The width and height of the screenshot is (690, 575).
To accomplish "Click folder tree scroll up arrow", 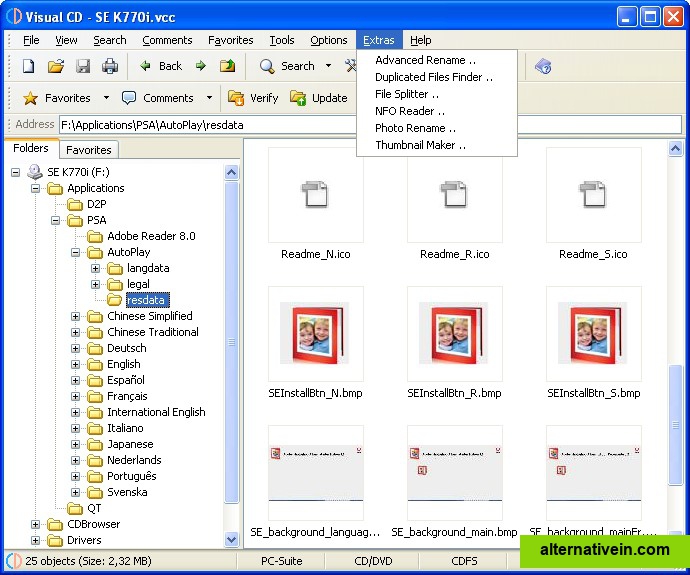I will (x=231, y=172).
